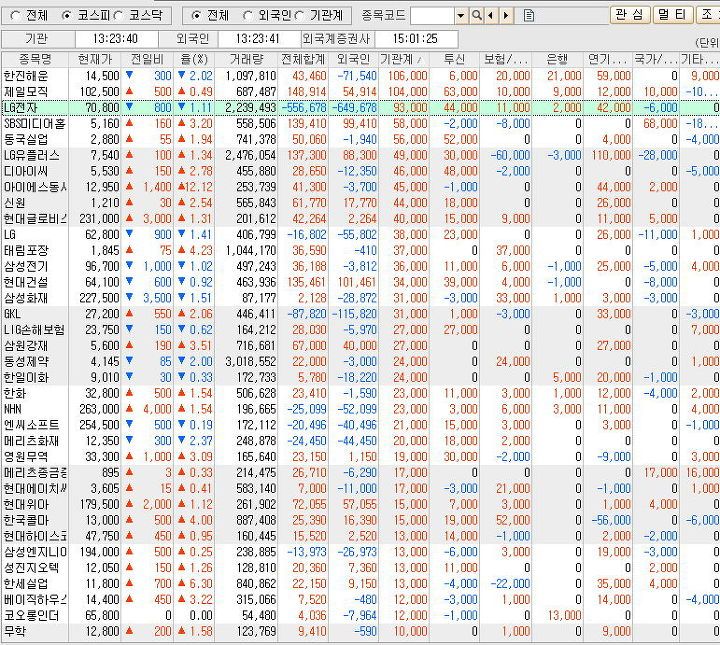Screen dimensions: 720x645
Task: Sort by 종목명 column header
Action: point(35,59)
